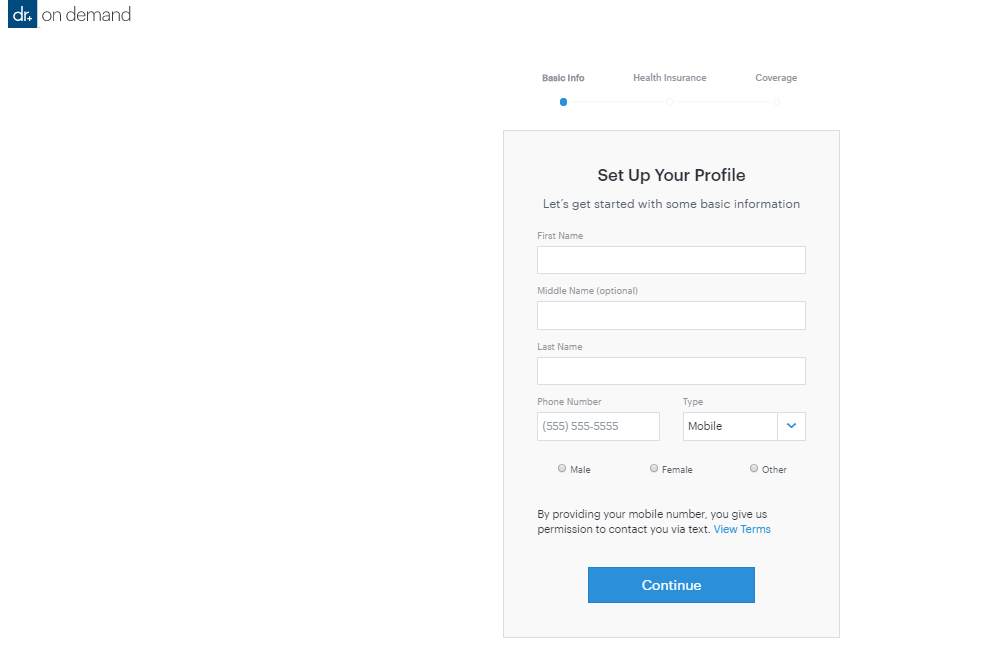
Task: Click the blue Basic Info step dot
Action: point(564,102)
